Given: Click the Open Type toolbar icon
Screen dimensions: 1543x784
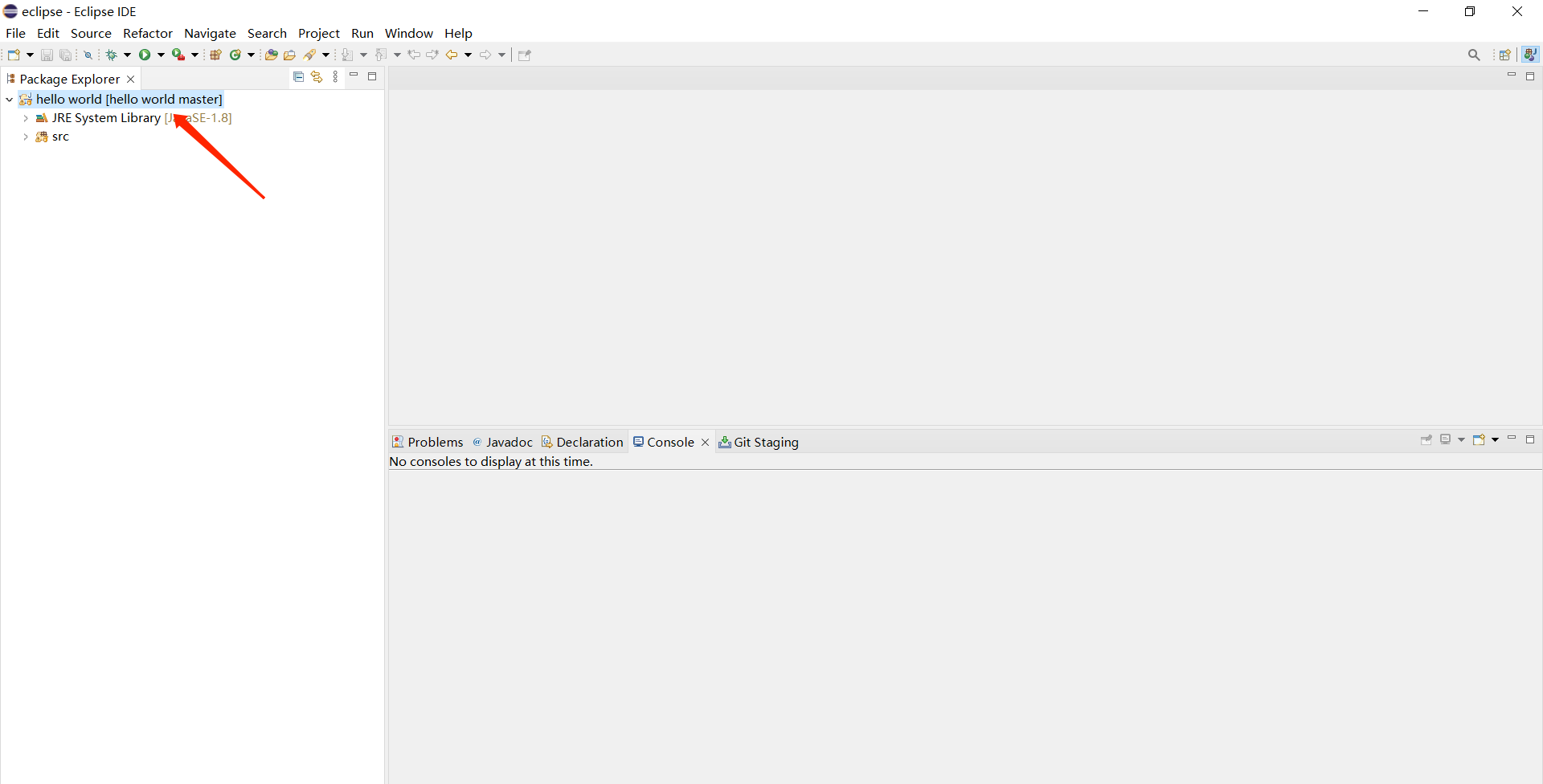Looking at the screenshot, I should (271, 55).
